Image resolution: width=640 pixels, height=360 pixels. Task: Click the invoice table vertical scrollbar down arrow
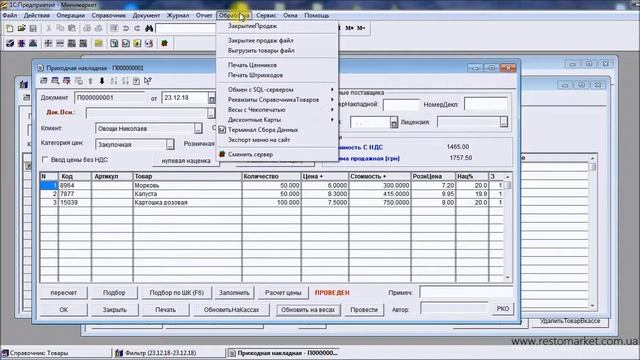coord(508,278)
